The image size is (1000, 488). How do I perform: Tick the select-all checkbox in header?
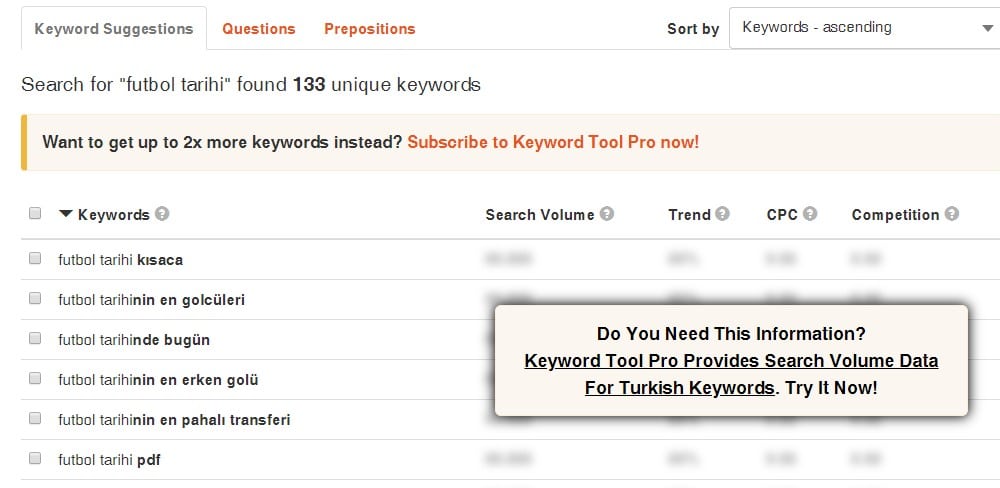(x=35, y=213)
